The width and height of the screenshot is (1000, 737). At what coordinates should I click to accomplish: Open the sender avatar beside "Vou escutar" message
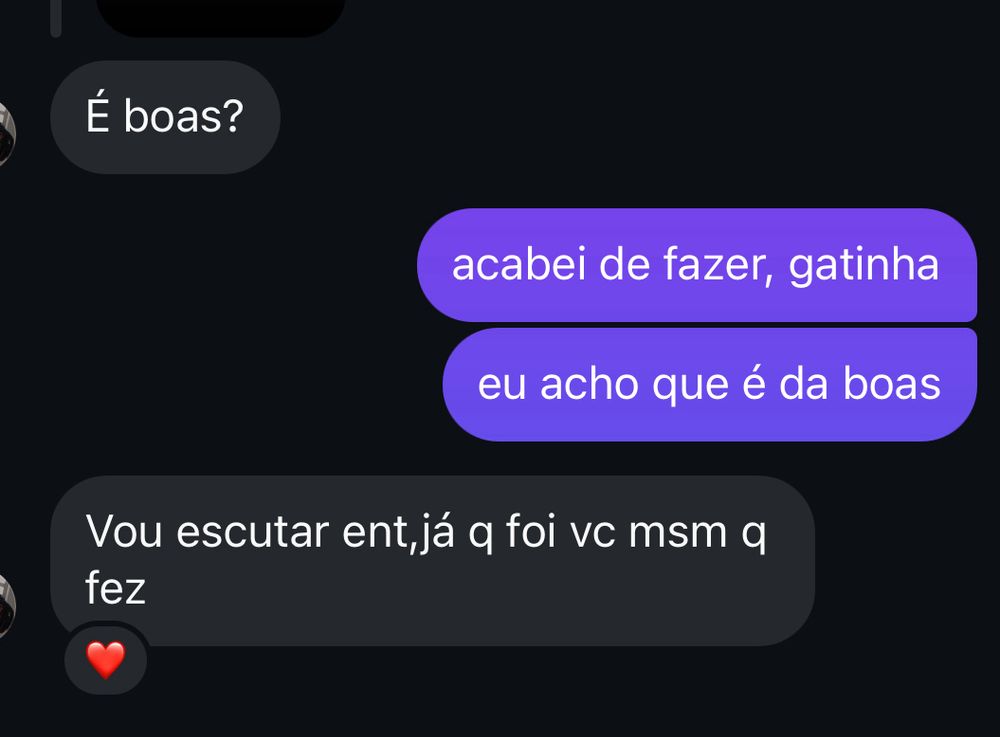[6, 606]
